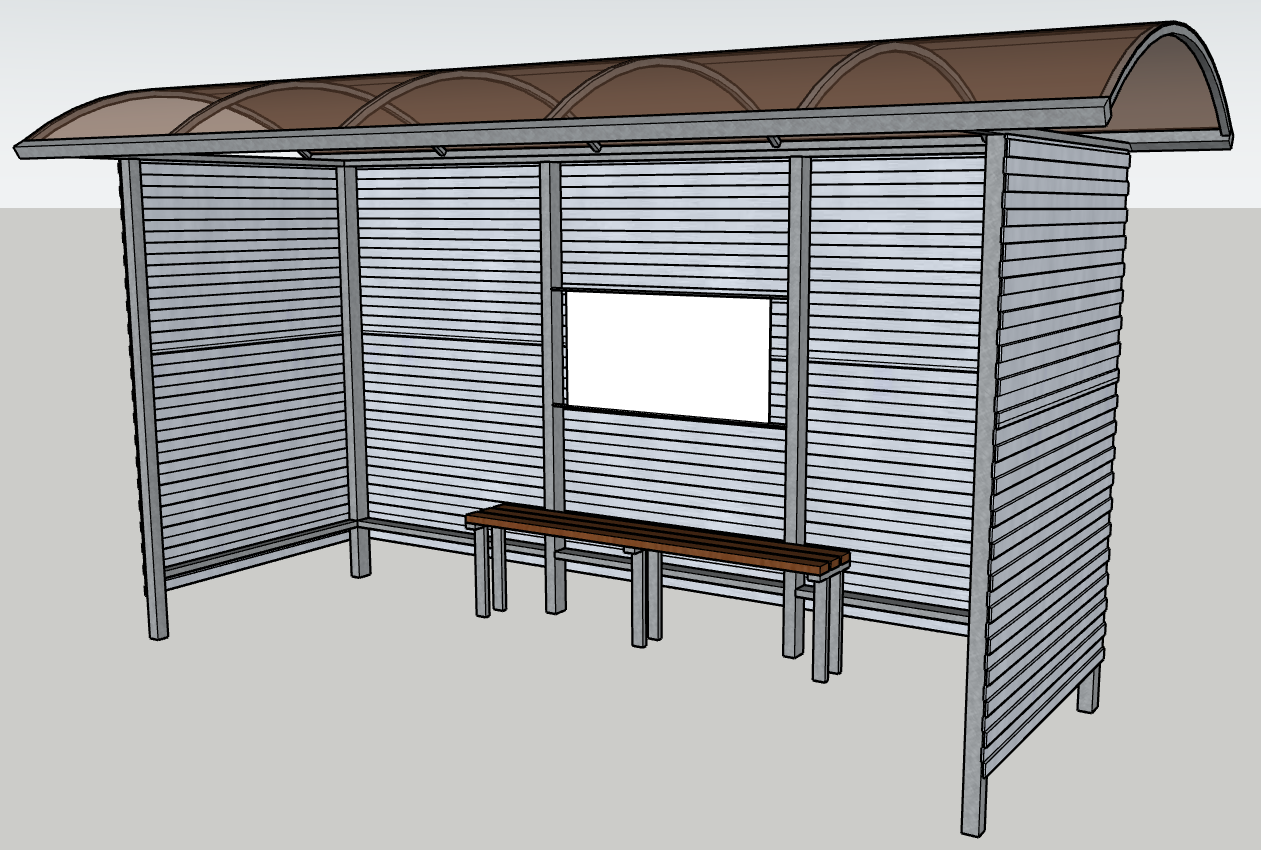Viewport: 1261px width, 850px height.
Task: Select the right side exterior slatted wall
Action: 1055,450
